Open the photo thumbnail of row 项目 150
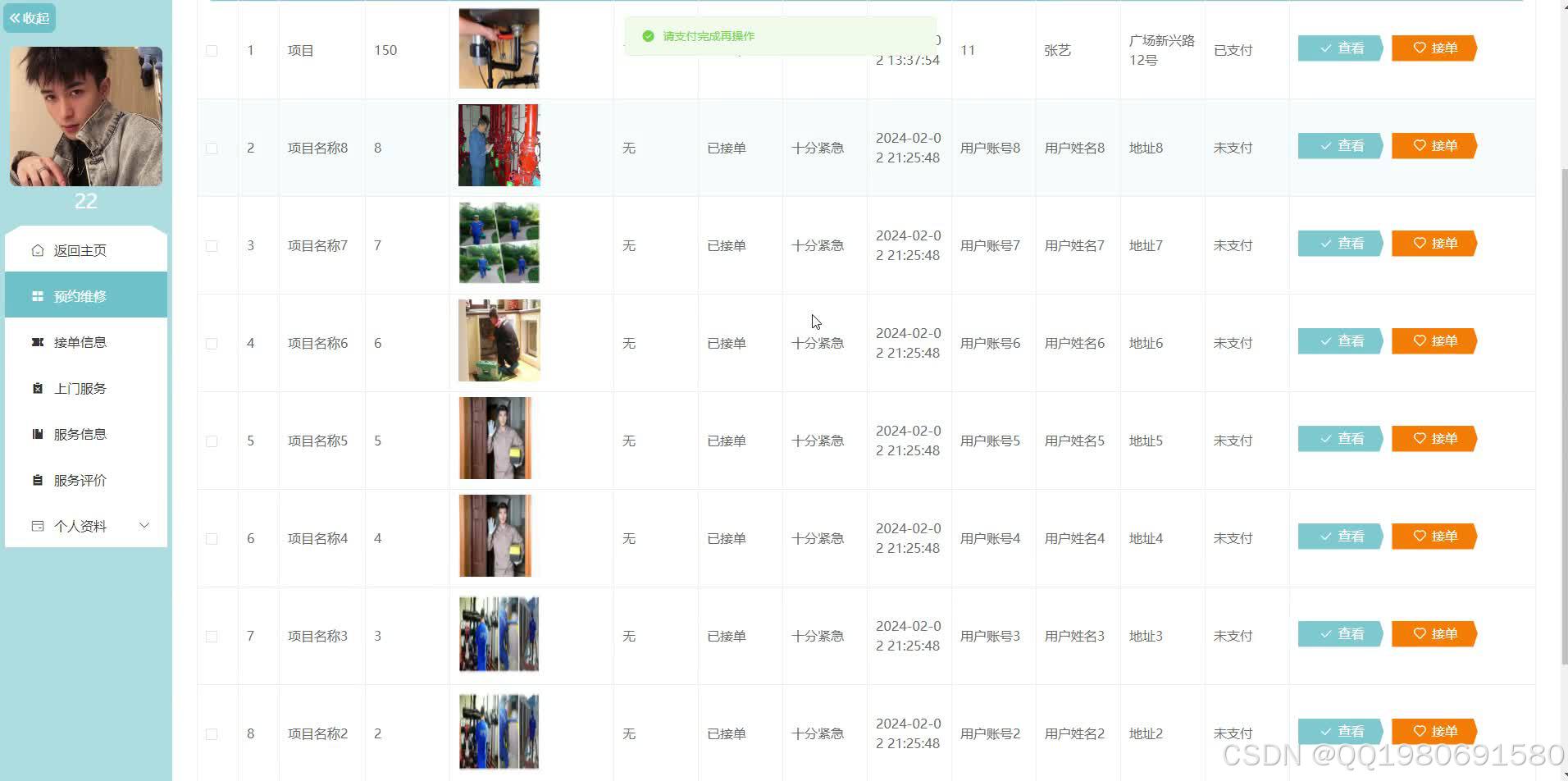 (499, 48)
